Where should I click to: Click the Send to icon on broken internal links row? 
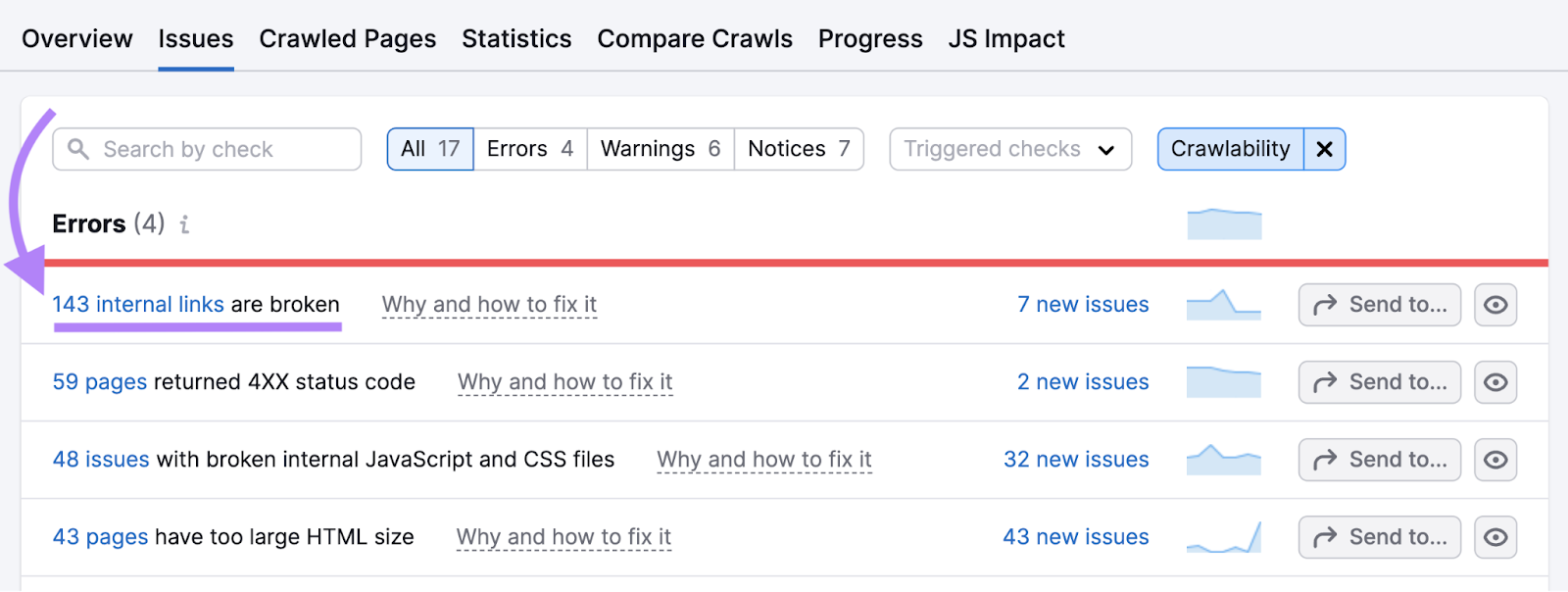pos(1378,304)
